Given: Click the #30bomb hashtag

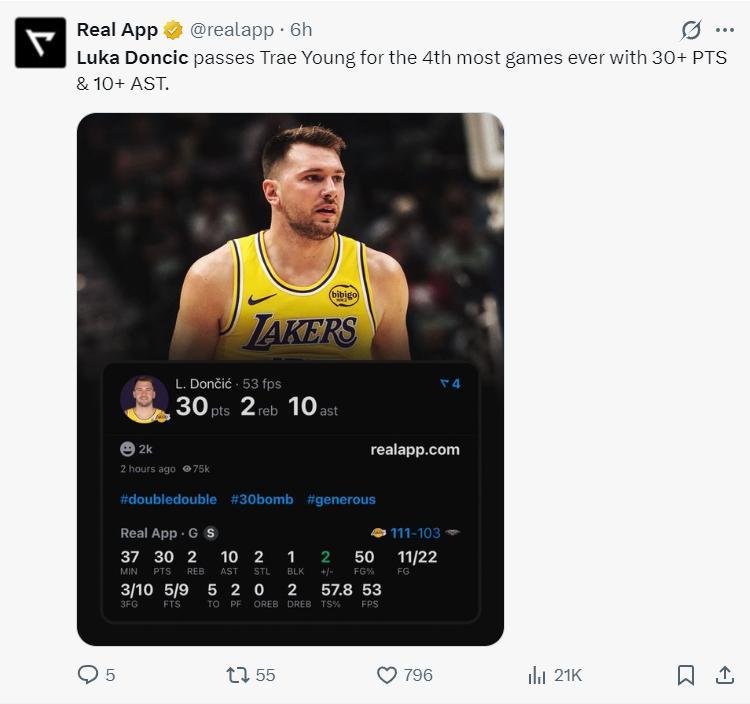Looking at the screenshot, I should (x=262, y=499).
